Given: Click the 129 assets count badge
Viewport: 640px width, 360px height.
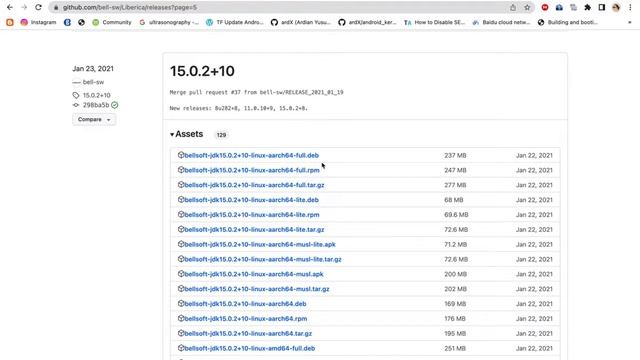Looking at the screenshot, I should 221,135.
